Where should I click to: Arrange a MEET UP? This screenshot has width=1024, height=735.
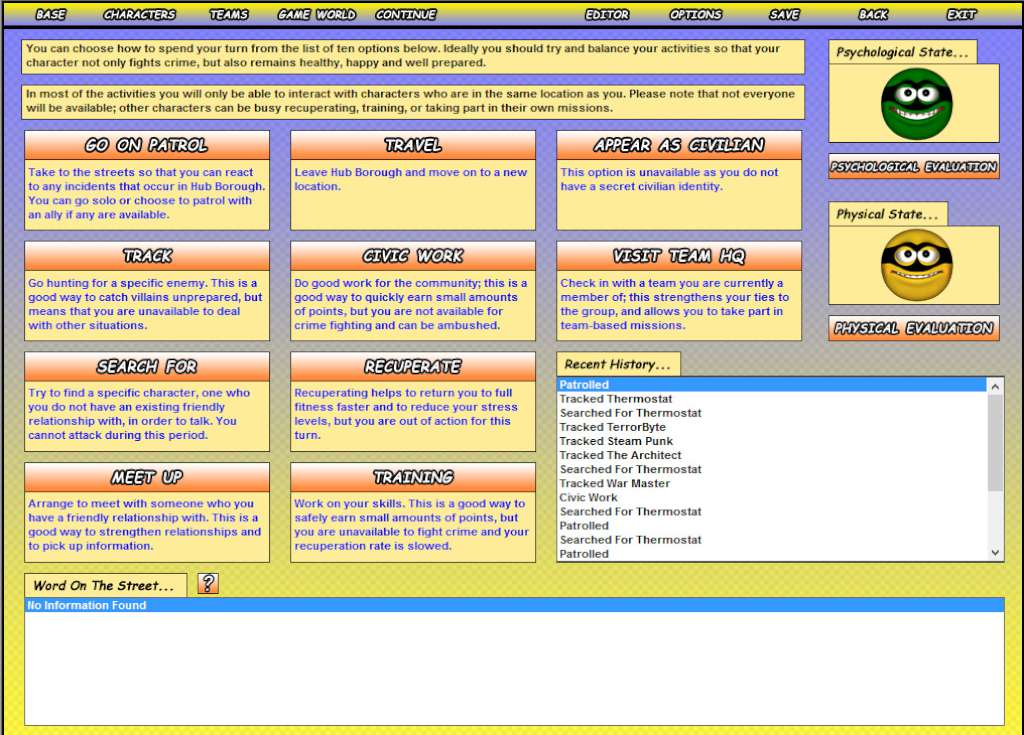pyautogui.click(x=146, y=477)
